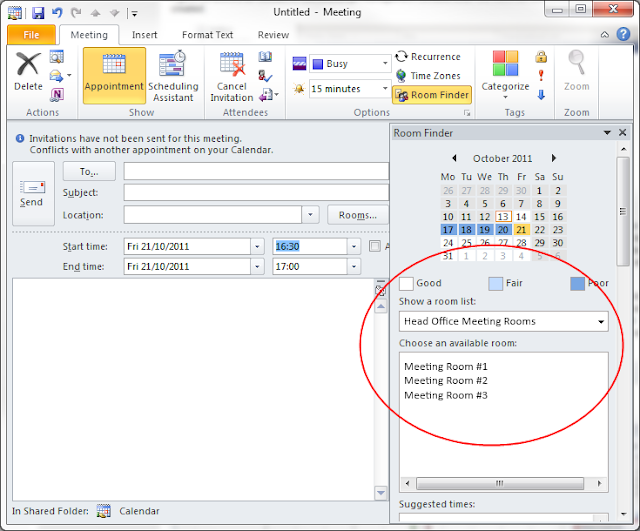Save the meeting with the floppy icon
The height and width of the screenshot is (531, 640).
point(38,13)
